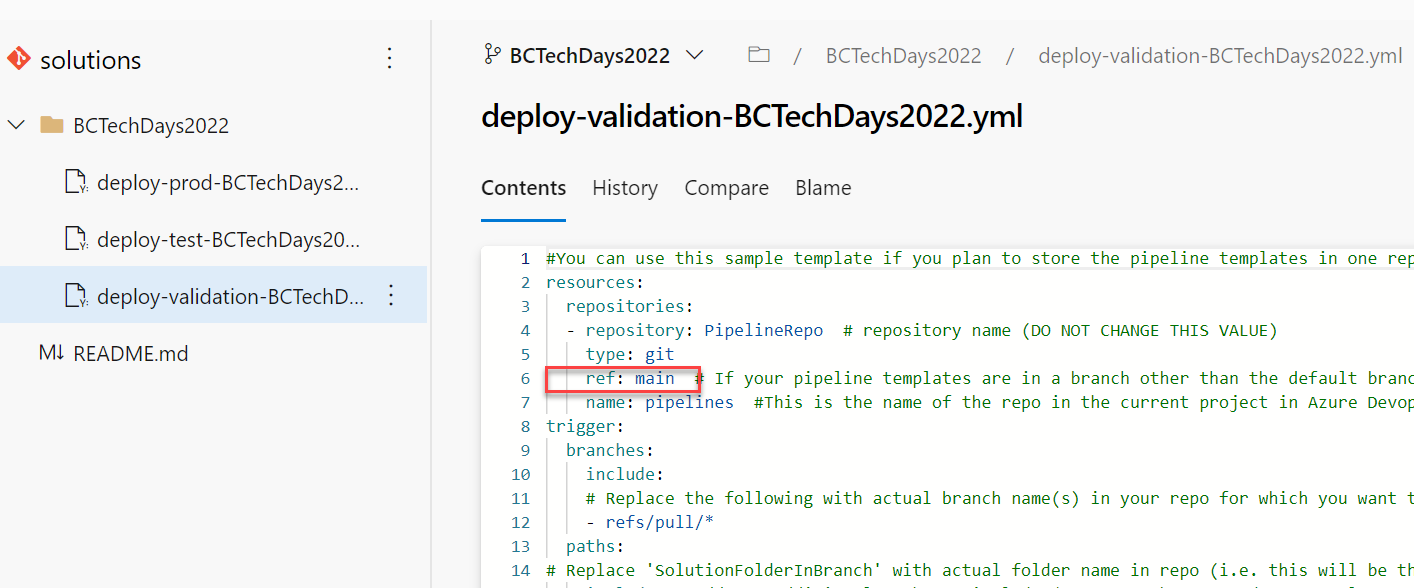Image resolution: width=1414 pixels, height=588 pixels.
Task: Open the BCTechDays2022 branch selector dropdown
Action: (x=695, y=55)
